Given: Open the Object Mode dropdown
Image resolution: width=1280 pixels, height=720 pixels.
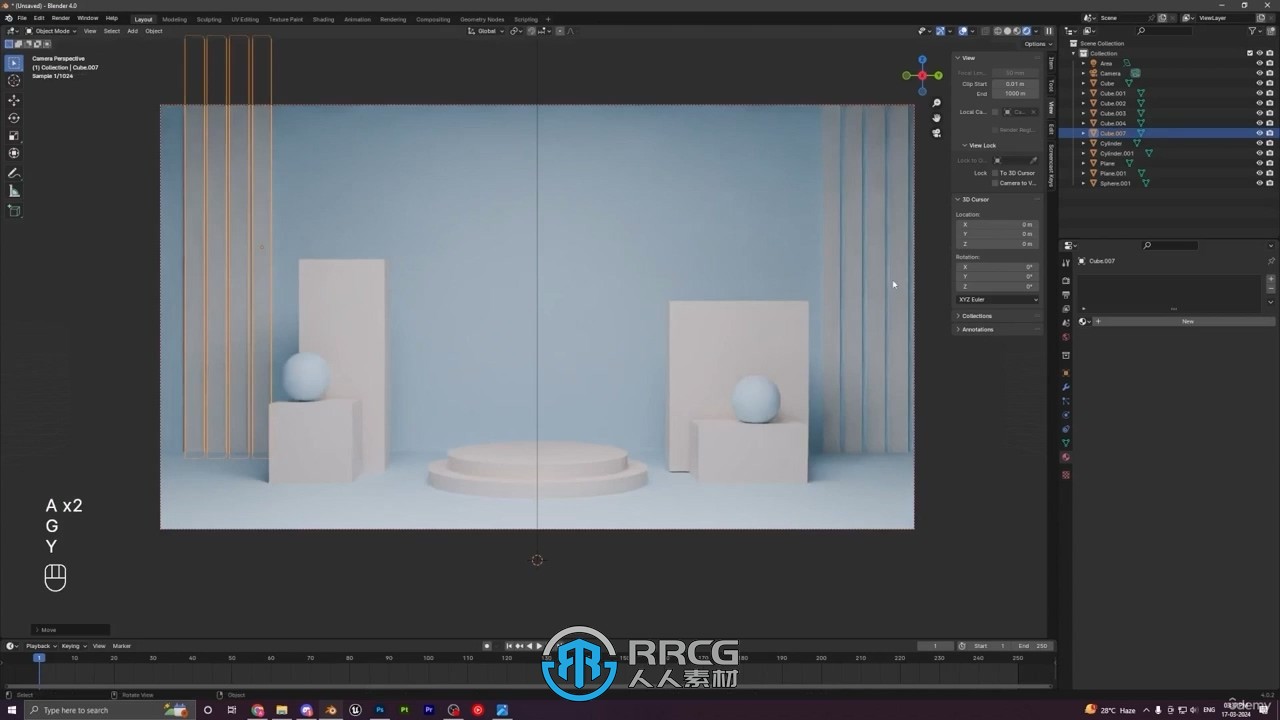Looking at the screenshot, I should click(x=51, y=31).
